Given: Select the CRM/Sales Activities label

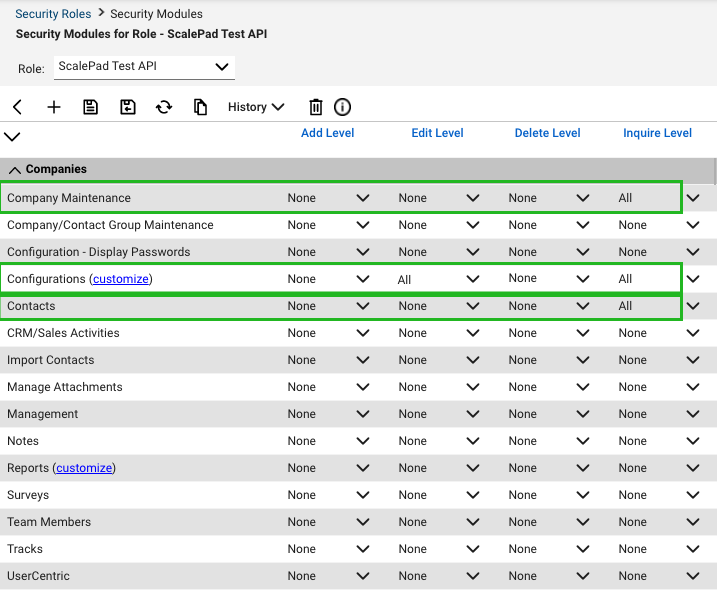Looking at the screenshot, I should tap(63, 333).
